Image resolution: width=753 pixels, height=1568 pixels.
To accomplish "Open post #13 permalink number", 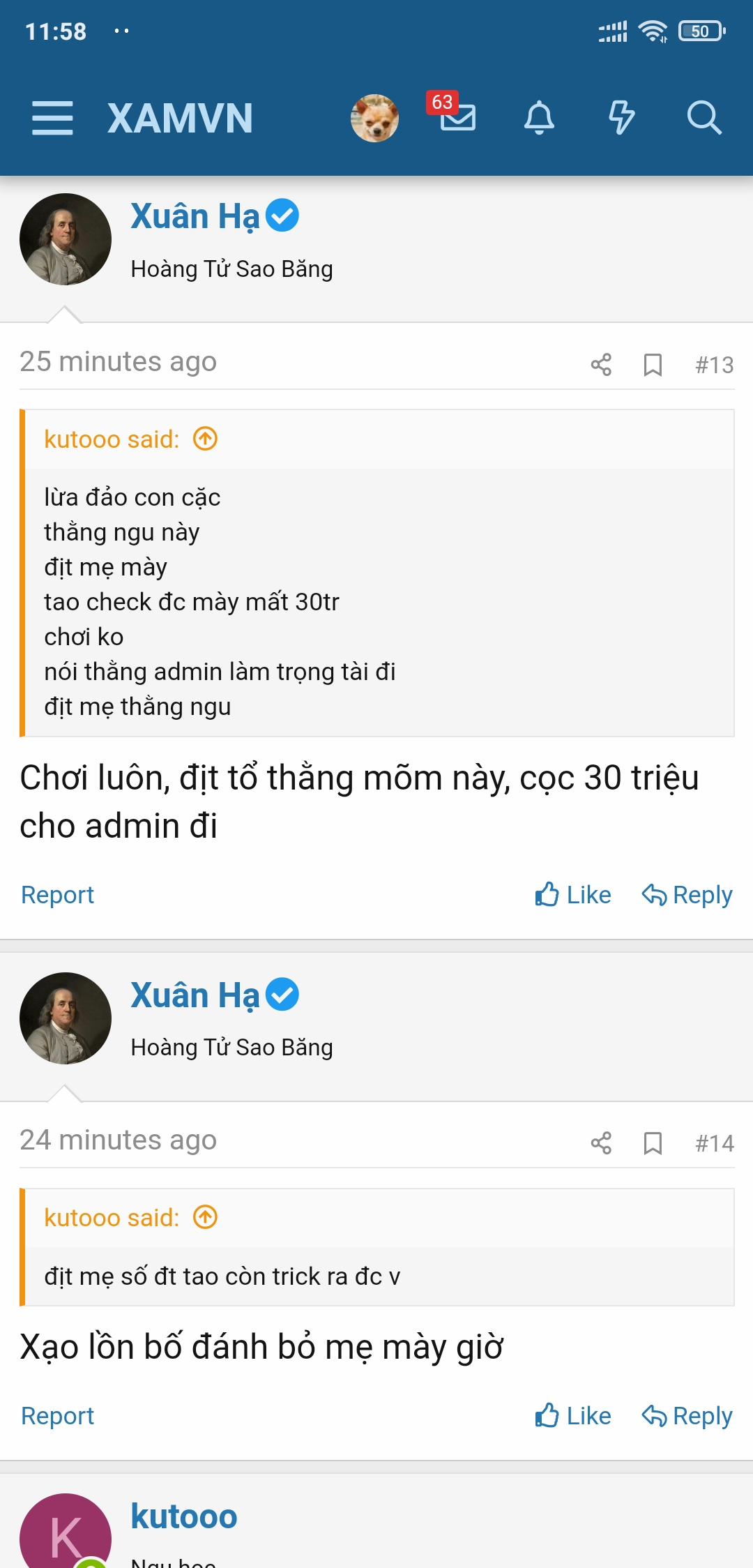I will 714,365.
